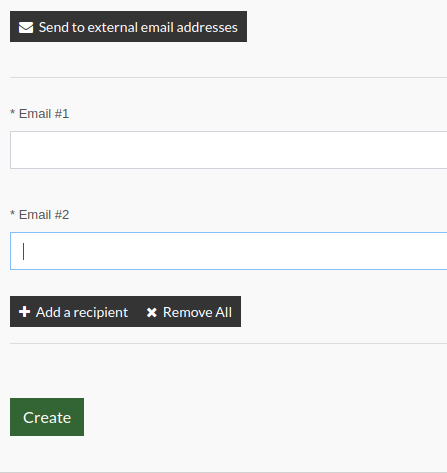Open Send to external email addresses

pos(128,27)
